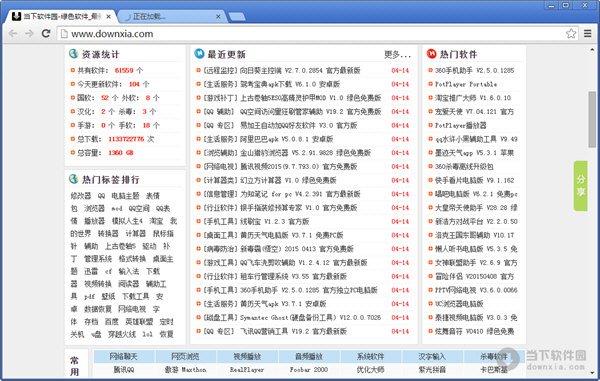
Task: Click the 资源统计 globe icon
Action: coord(73,54)
